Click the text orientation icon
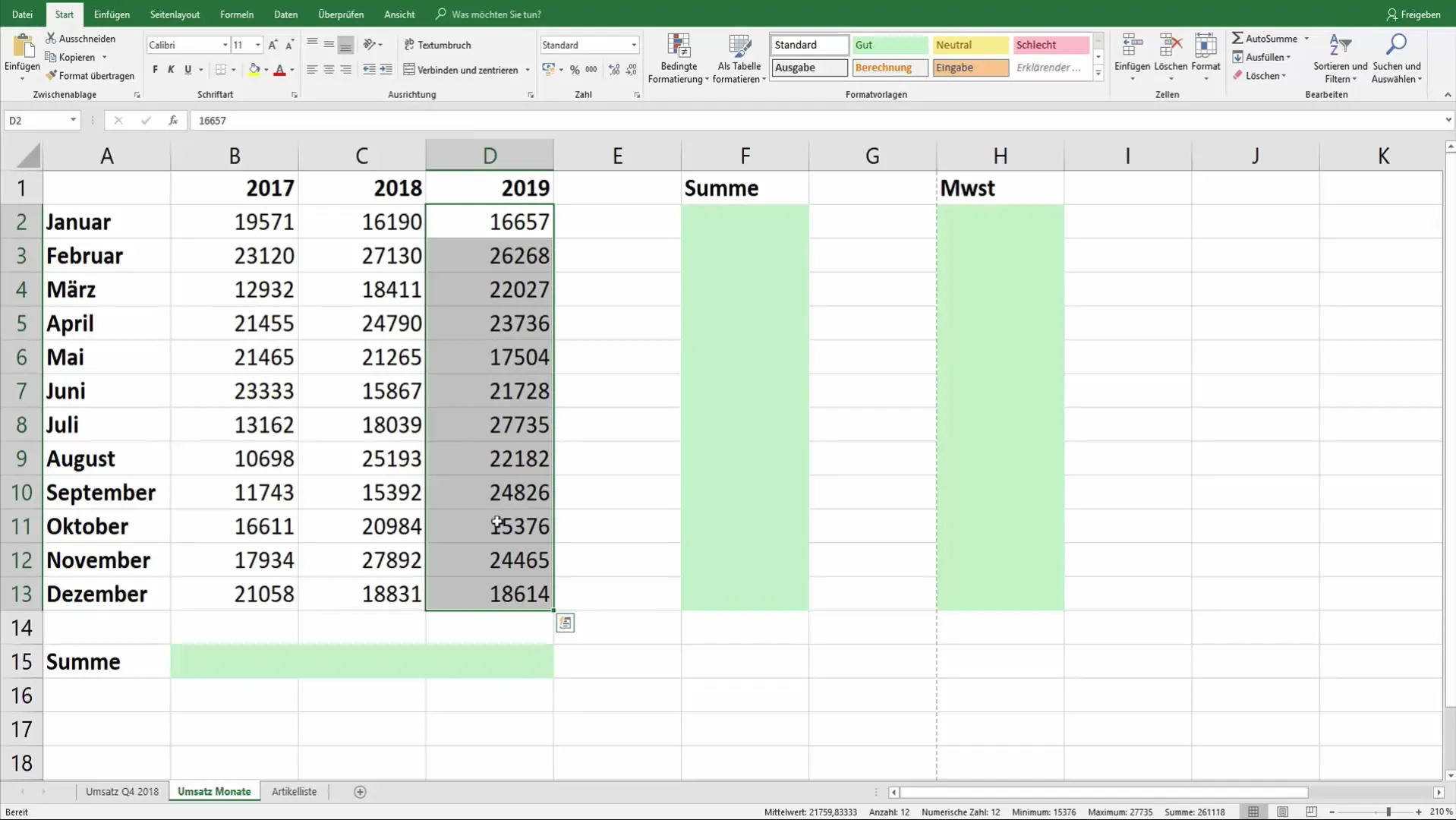The image size is (1456, 820). pyautogui.click(x=370, y=45)
